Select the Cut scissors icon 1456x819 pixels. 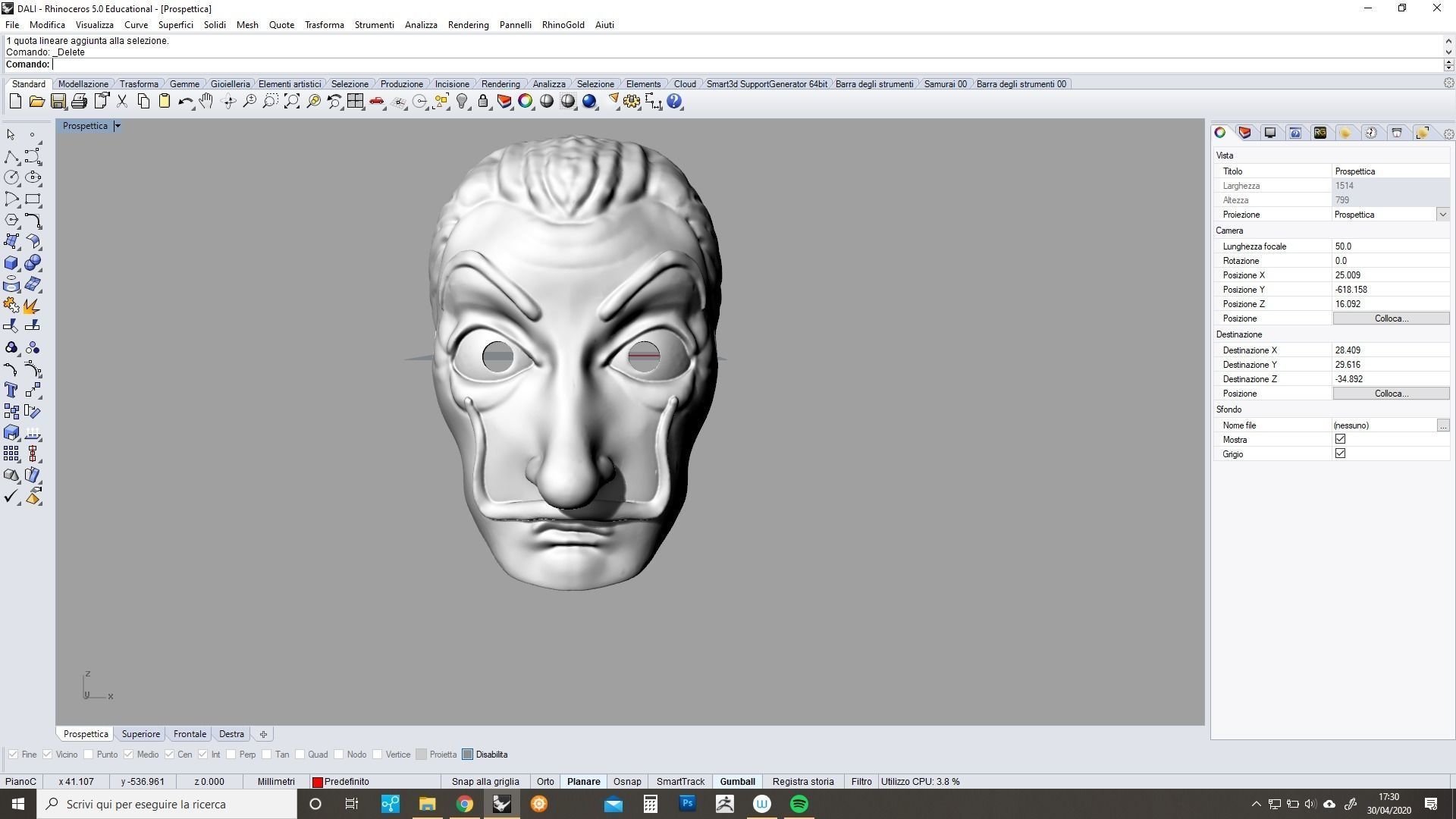(121, 102)
